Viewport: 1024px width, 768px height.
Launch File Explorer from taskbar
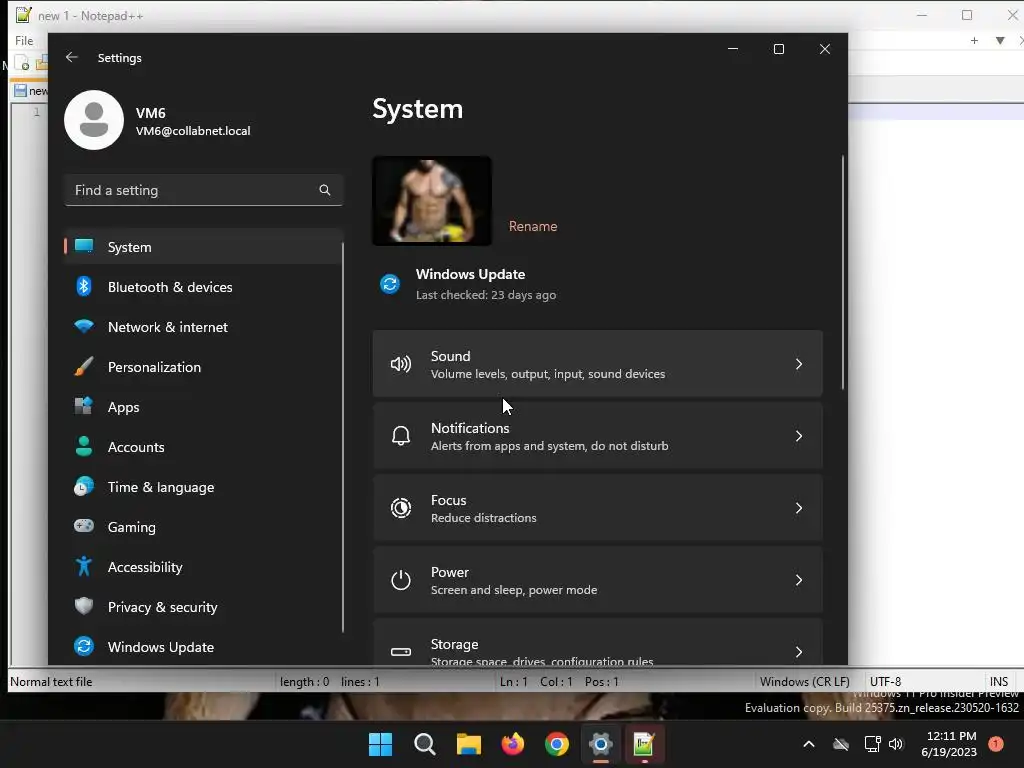[x=469, y=744]
